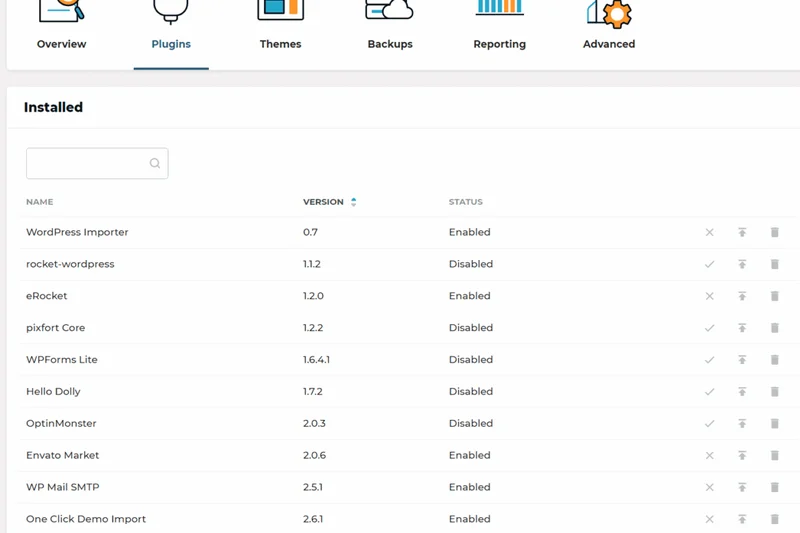Update WordPress Importer plugin icon

click(742, 233)
